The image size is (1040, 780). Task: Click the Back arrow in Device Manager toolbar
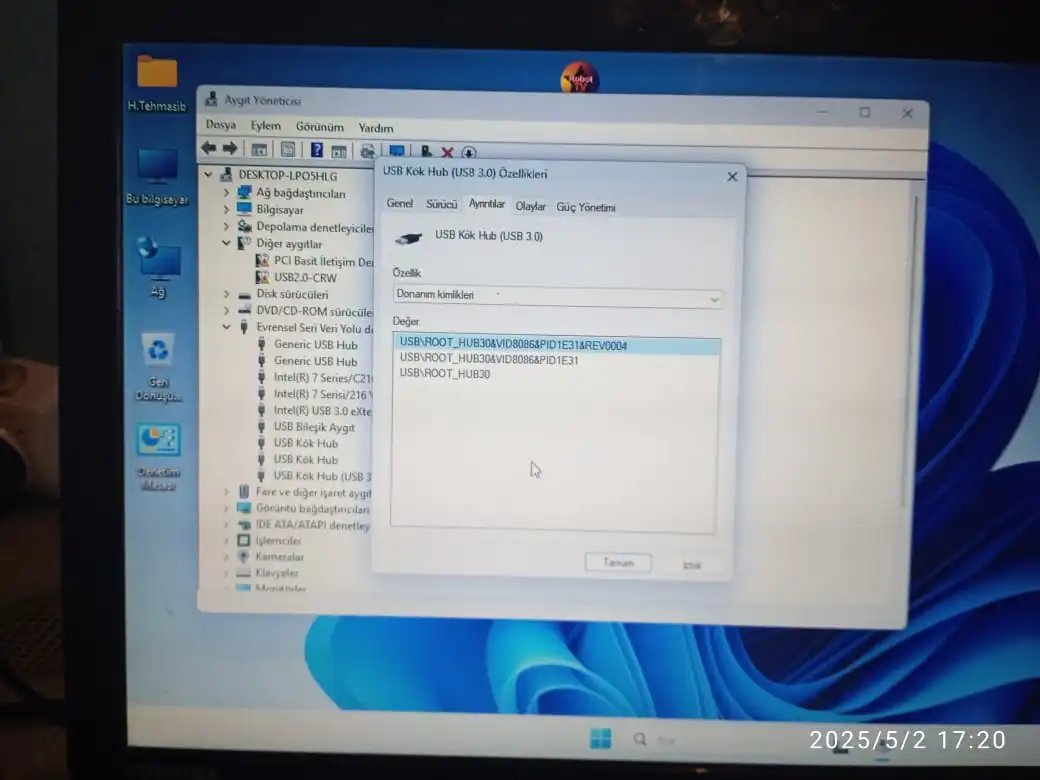click(209, 148)
